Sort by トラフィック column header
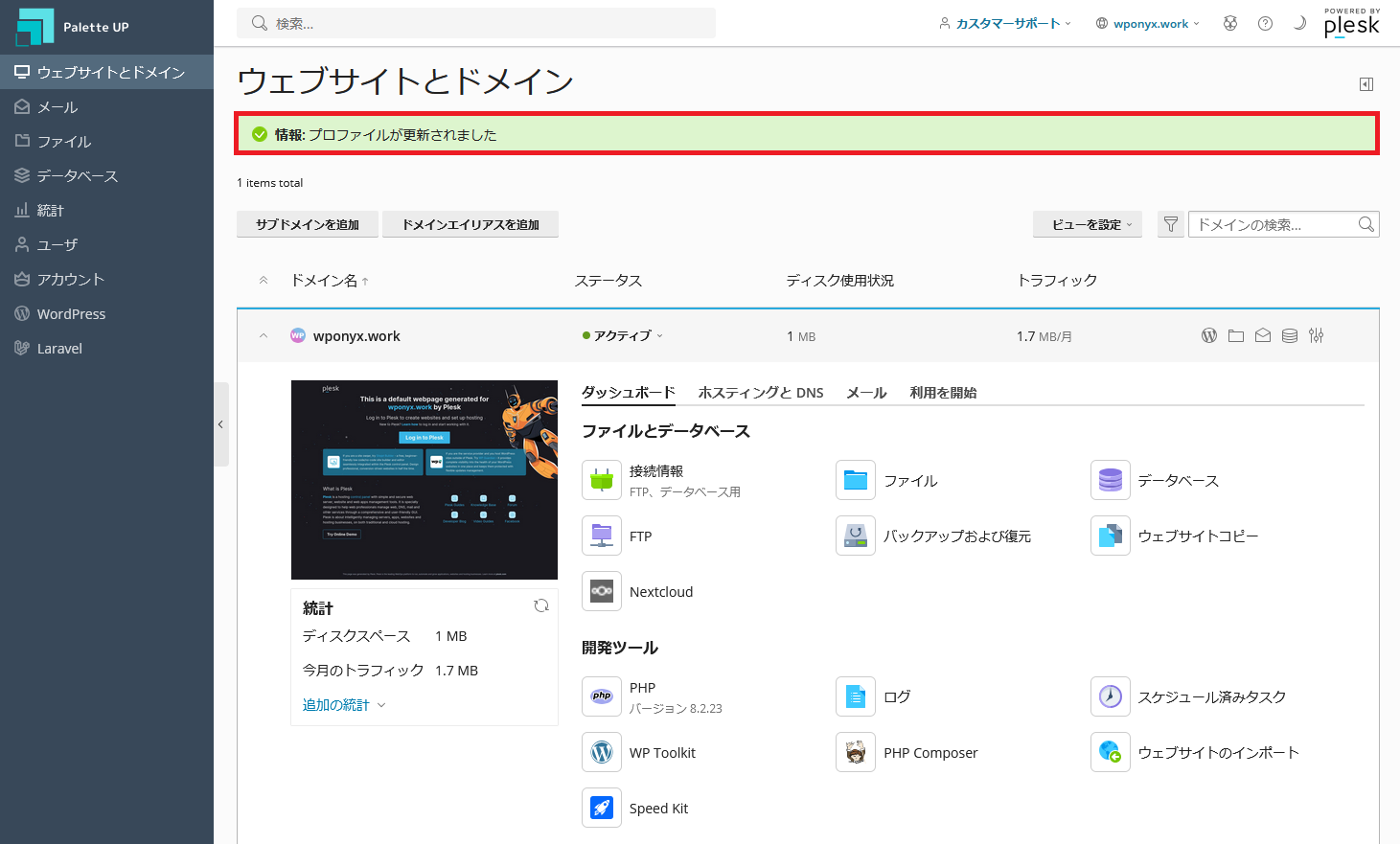Image resolution: width=1400 pixels, height=844 pixels. [x=1057, y=280]
